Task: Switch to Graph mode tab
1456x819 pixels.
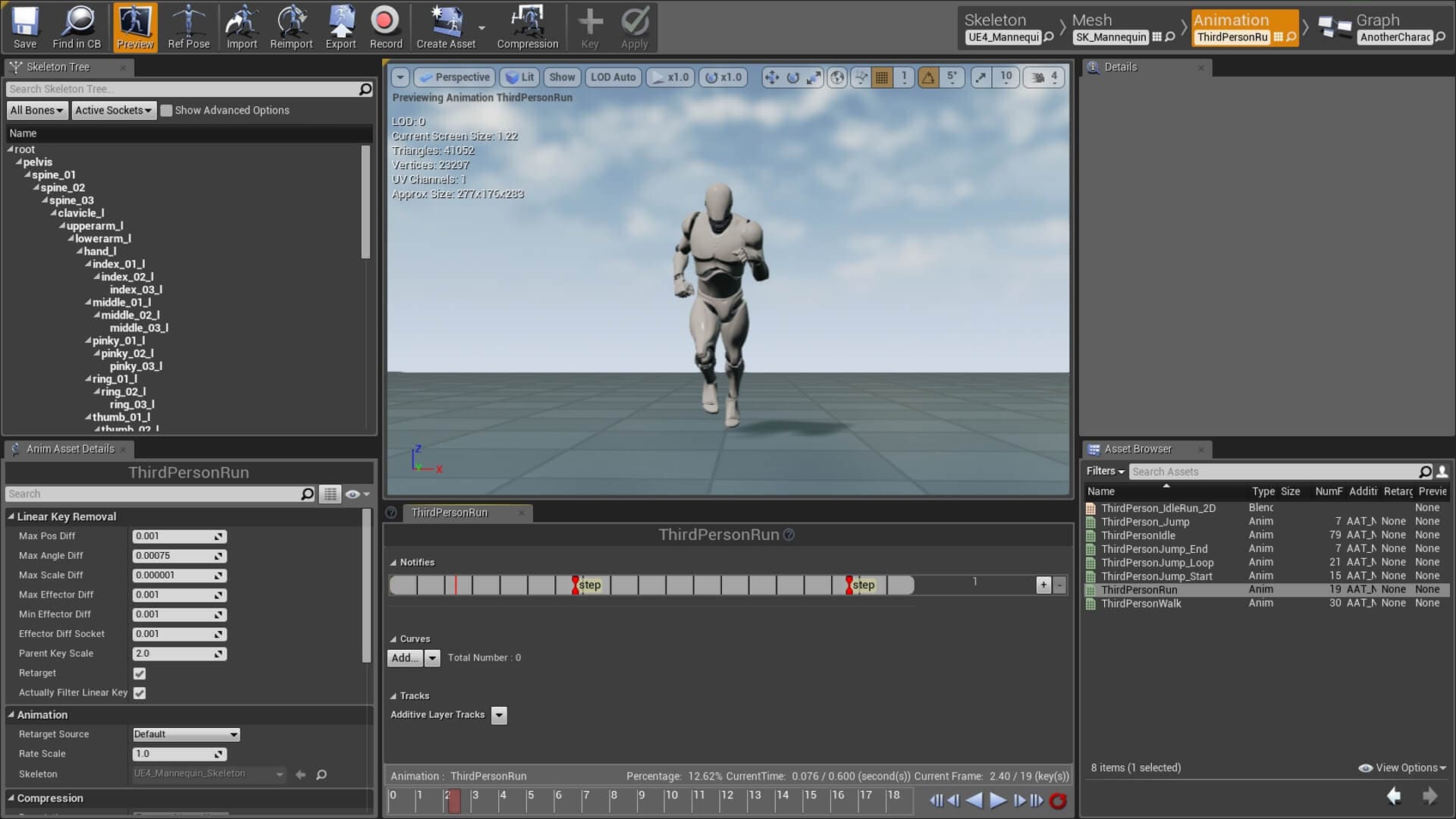Action: click(1382, 28)
